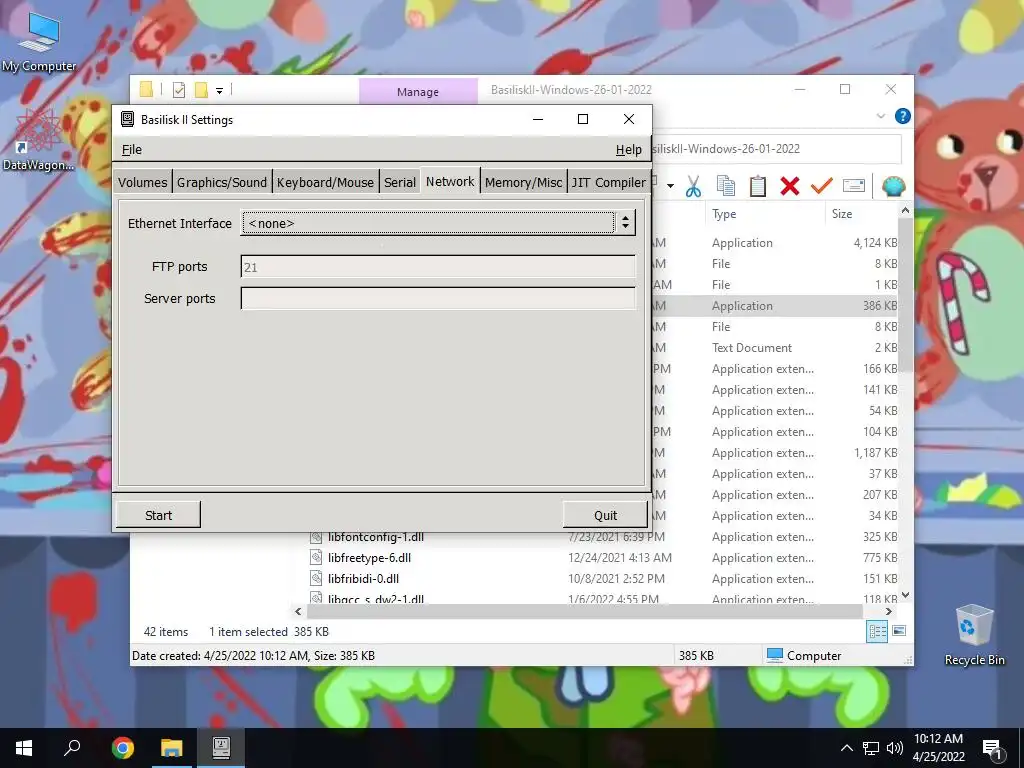Open taskbar Search

pyautogui.click(x=72, y=748)
